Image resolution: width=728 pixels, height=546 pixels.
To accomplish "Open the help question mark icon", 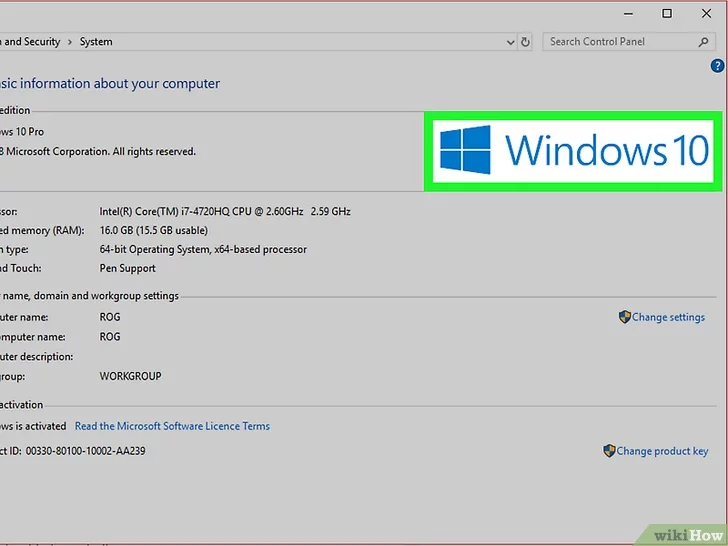I will 717,66.
